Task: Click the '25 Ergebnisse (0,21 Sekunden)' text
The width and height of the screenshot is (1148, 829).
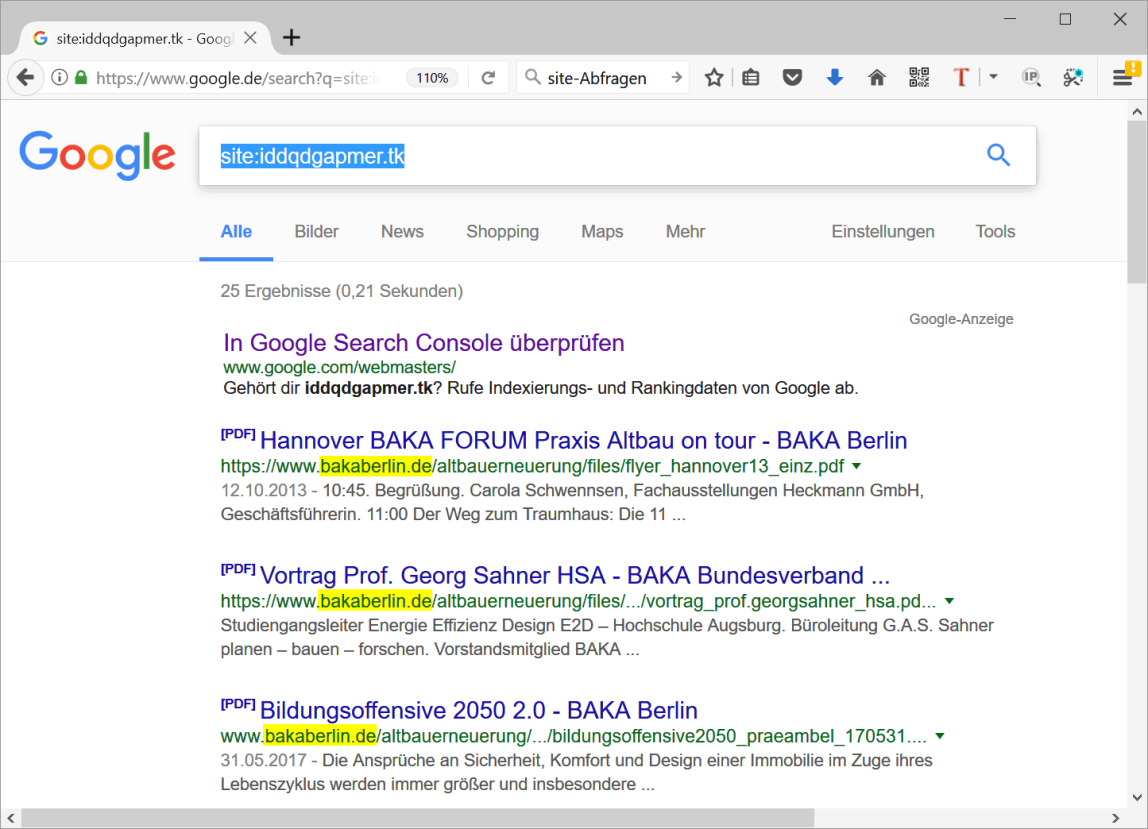Action: [x=342, y=291]
